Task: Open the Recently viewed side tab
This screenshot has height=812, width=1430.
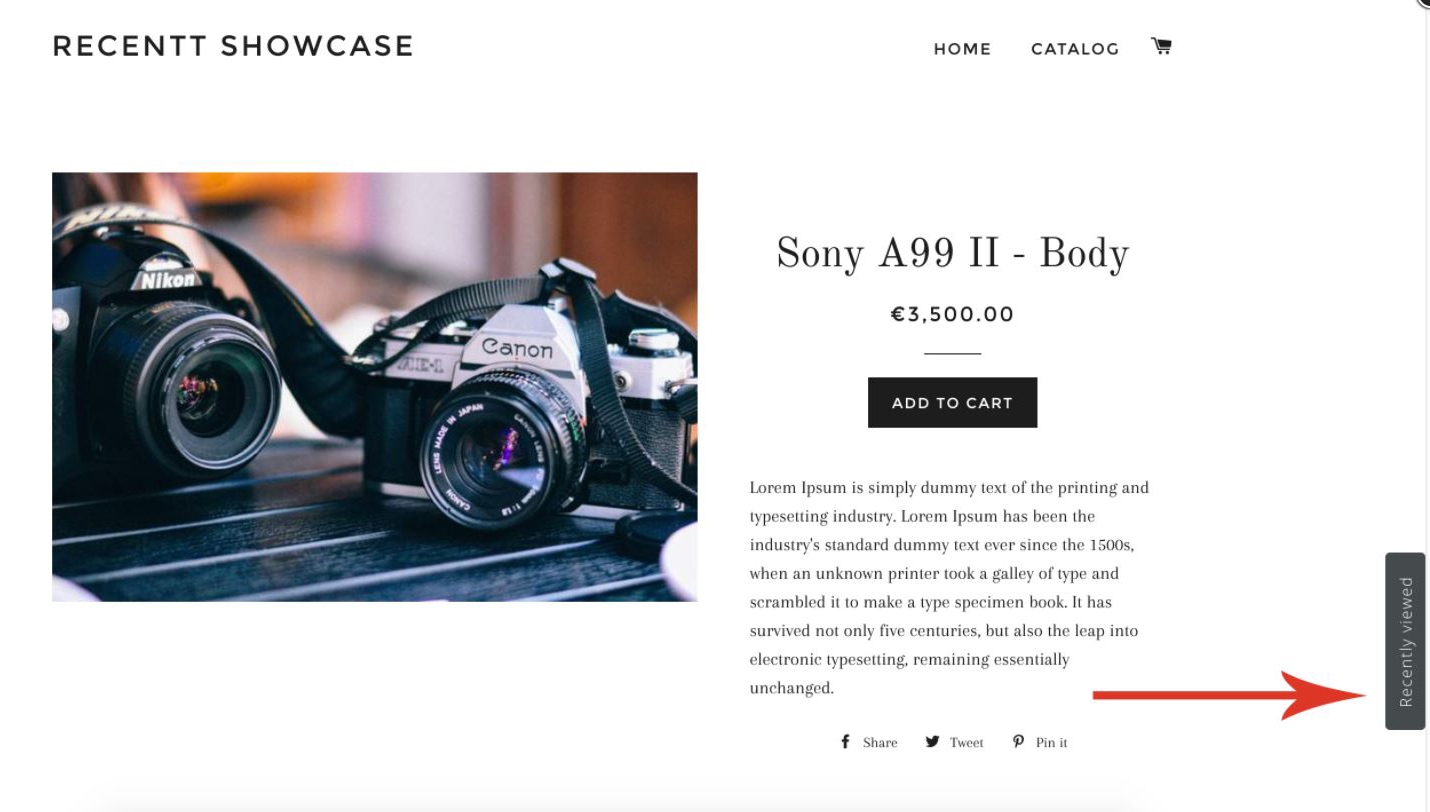Action: point(1405,641)
